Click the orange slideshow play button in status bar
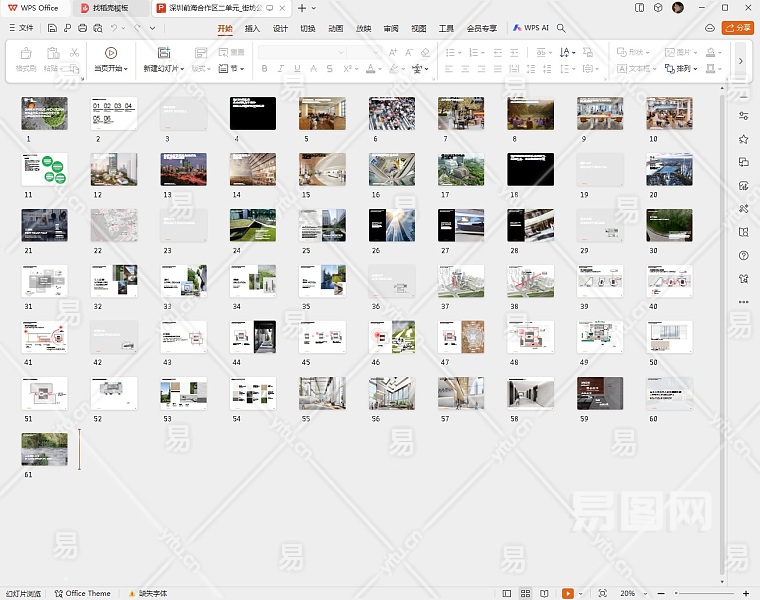This screenshot has width=760, height=600. tap(567, 593)
